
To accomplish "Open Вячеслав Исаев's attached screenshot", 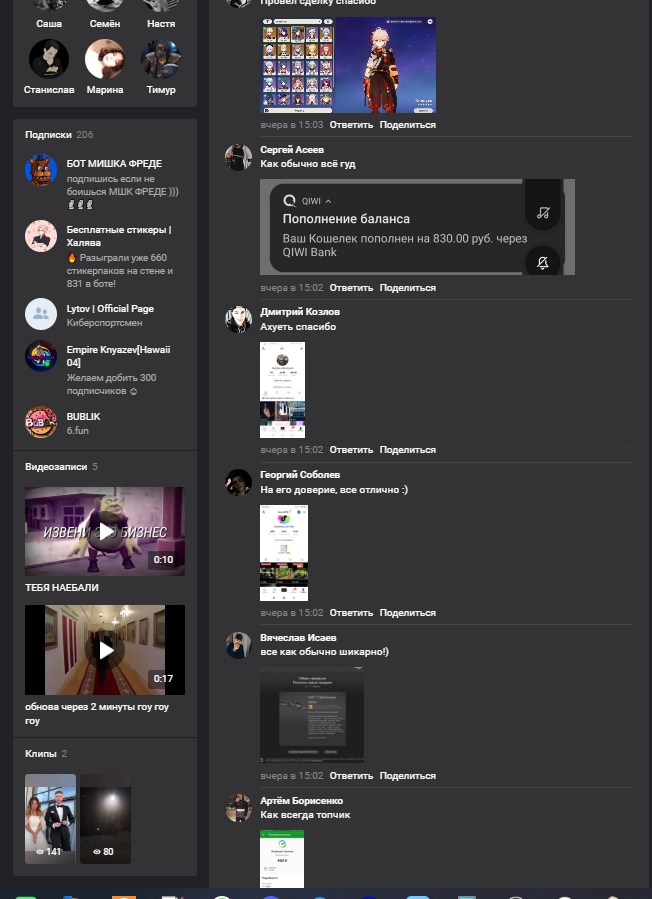I will point(312,714).
